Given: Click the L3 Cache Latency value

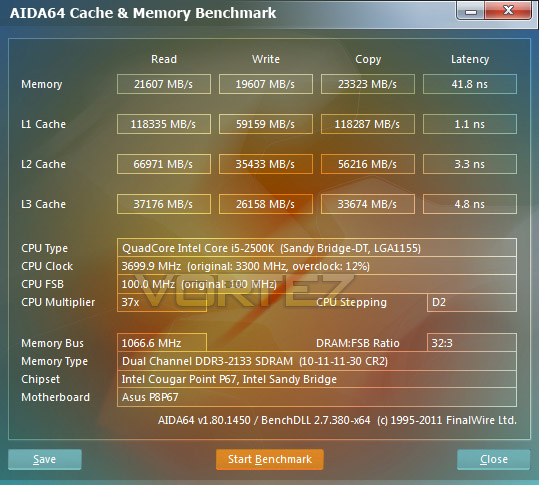Looking at the screenshot, I should pos(470,204).
